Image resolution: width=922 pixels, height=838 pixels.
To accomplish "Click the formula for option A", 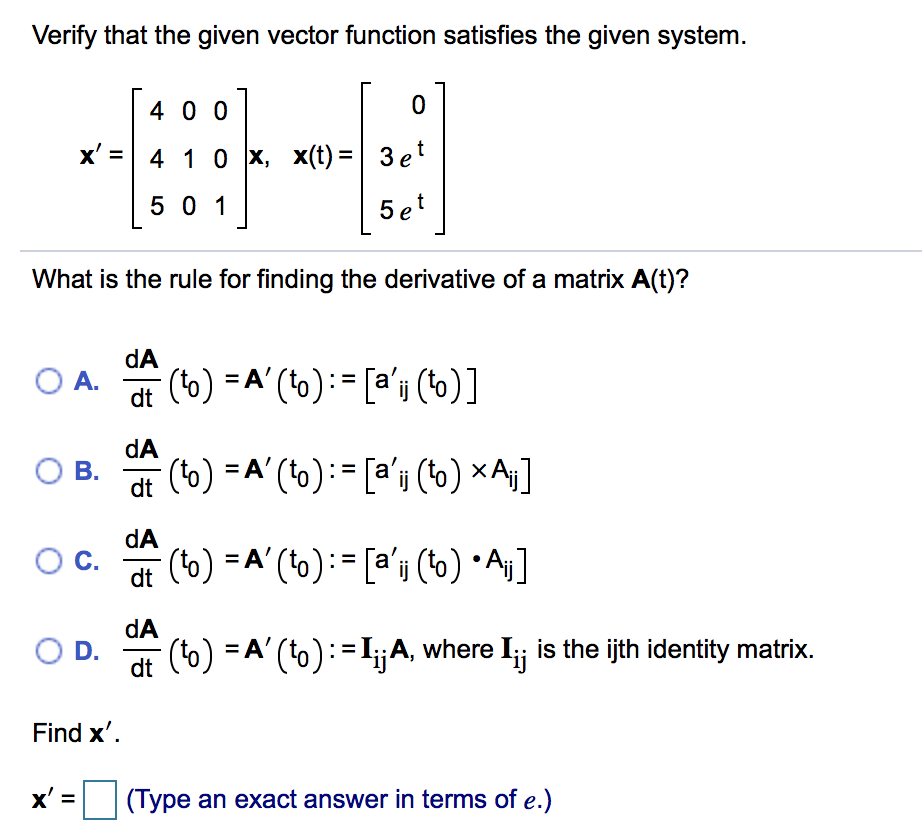I will [300, 381].
